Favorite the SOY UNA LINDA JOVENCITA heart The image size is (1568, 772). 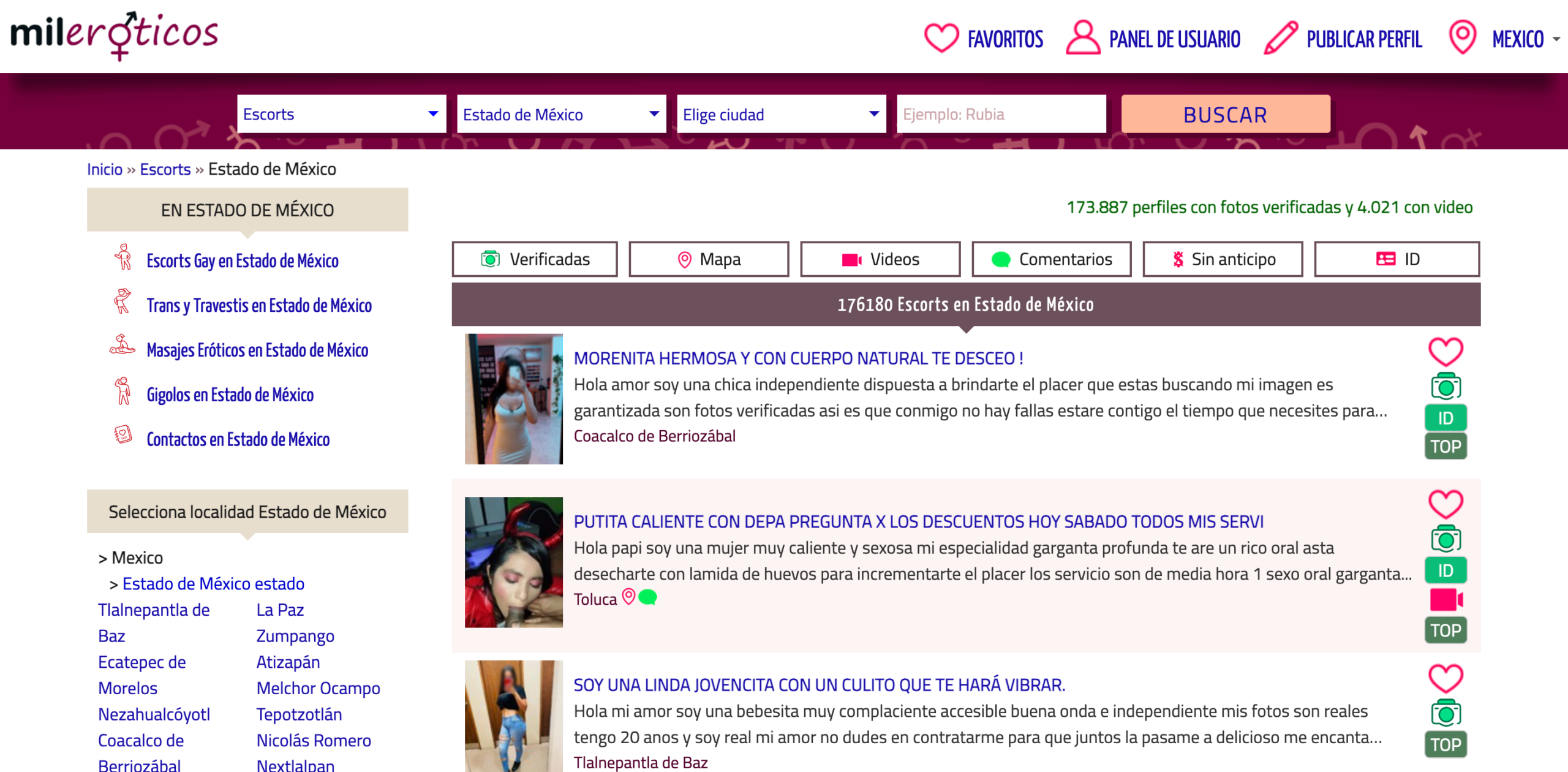(x=1445, y=679)
